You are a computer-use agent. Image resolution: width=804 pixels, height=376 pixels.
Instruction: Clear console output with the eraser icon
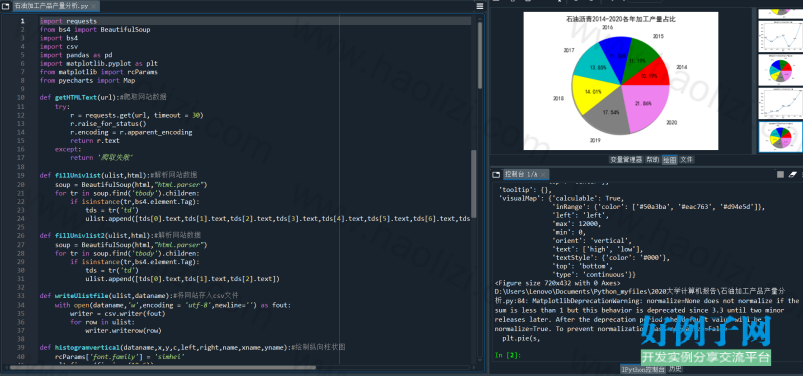click(793, 174)
